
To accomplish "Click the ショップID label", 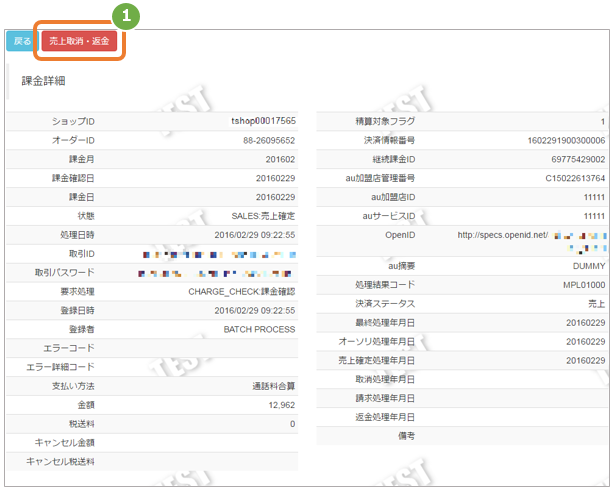I will point(73,121).
